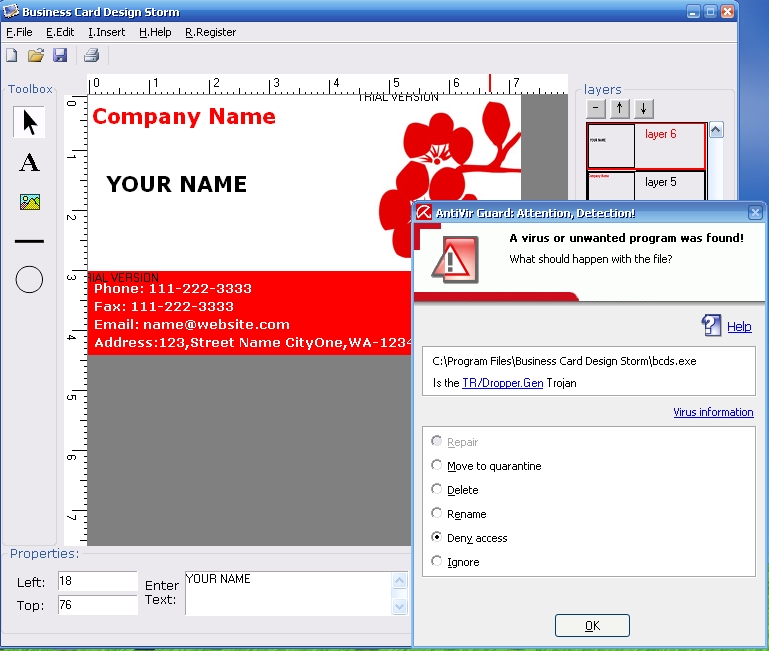Create a new card with New icon
This screenshot has height=651, width=769.
coord(12,55)
